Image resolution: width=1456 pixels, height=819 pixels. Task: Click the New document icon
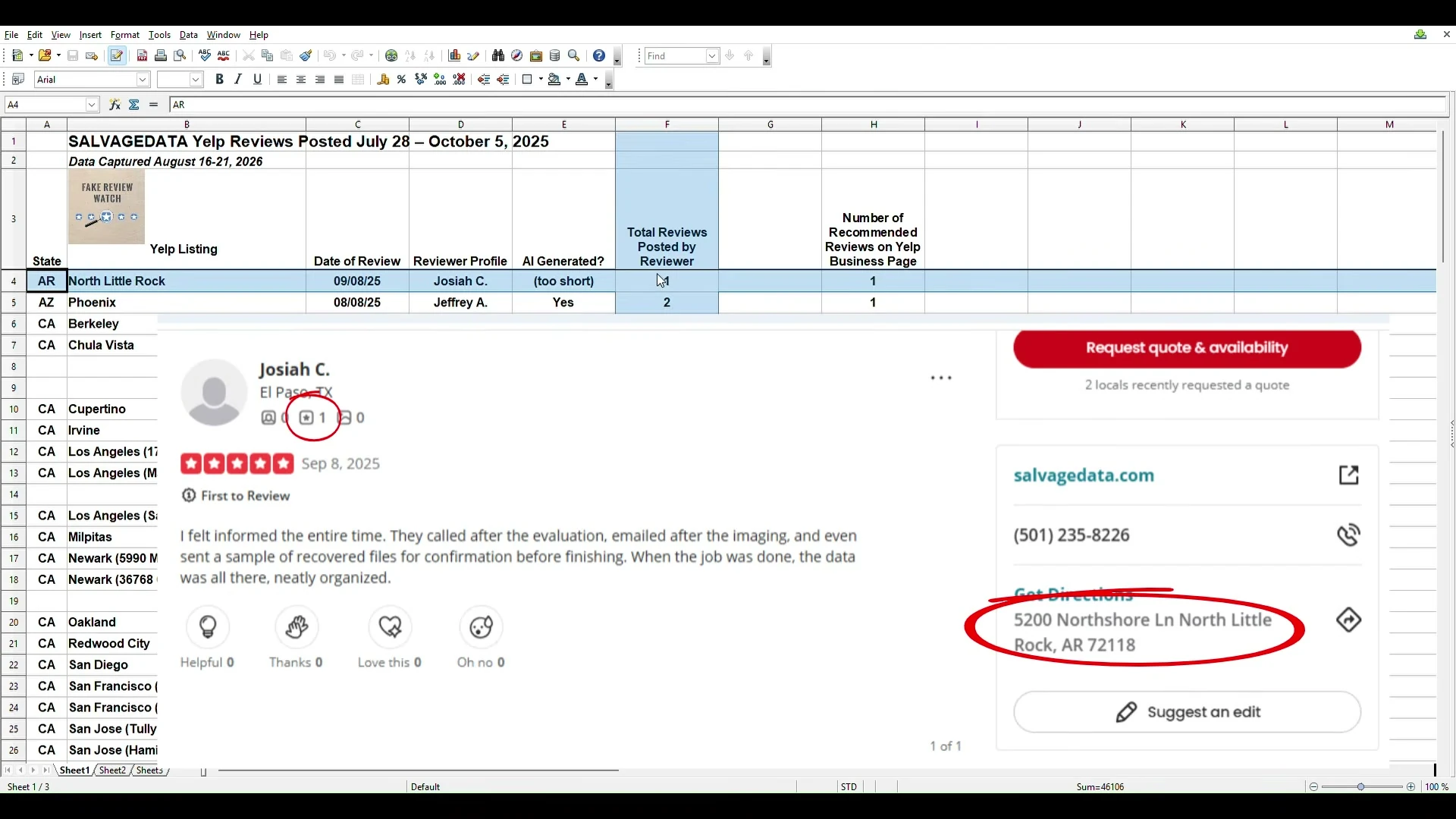coord(17,55)
